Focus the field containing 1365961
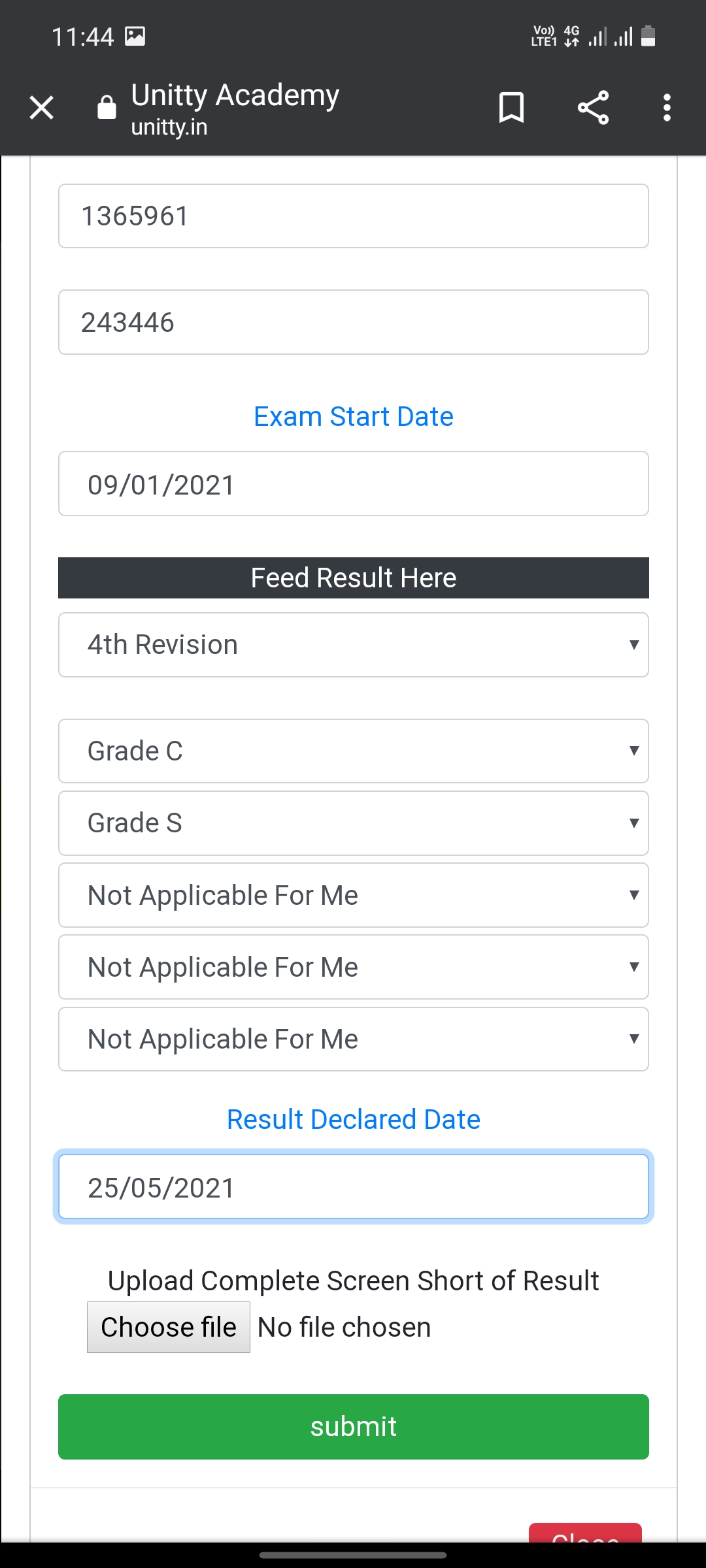The height and width of the screenshot is (1568, 706). click(353, 216)
